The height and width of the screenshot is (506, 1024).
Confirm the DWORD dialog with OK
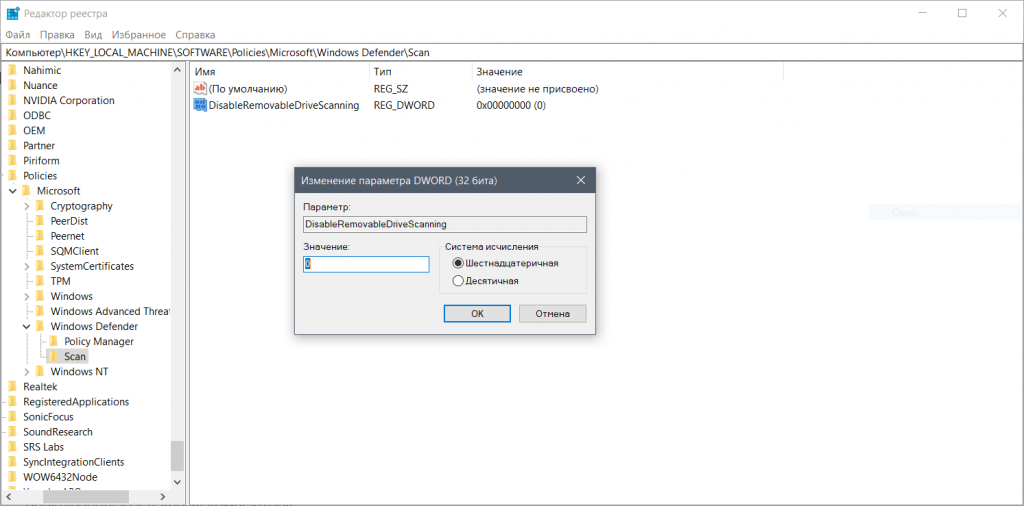[477, 313]
